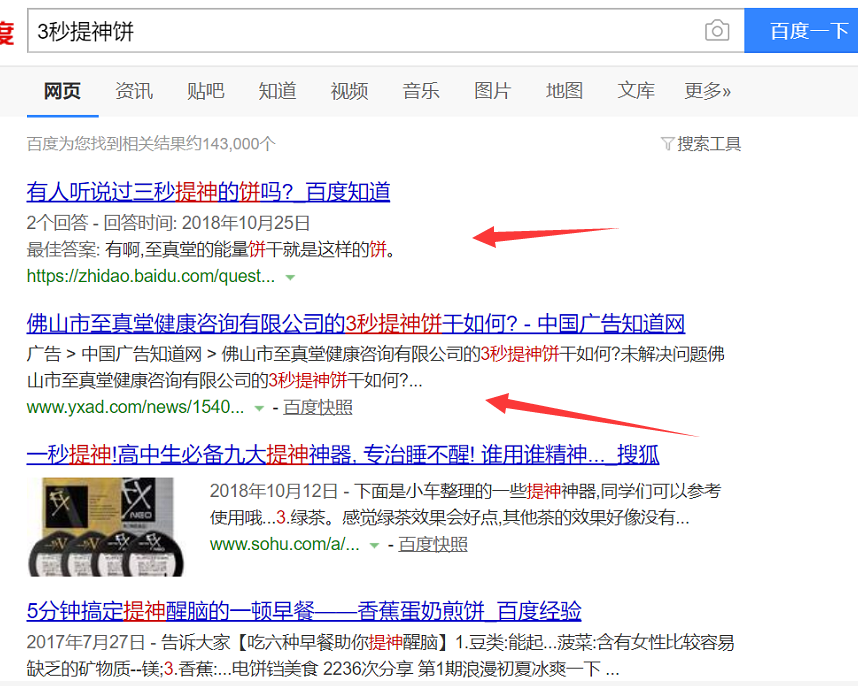Image resolution: width=858 pixels, height=686 pixels.
Task: Switch to the 知道 tab
Action: click(x=277, y=91)
